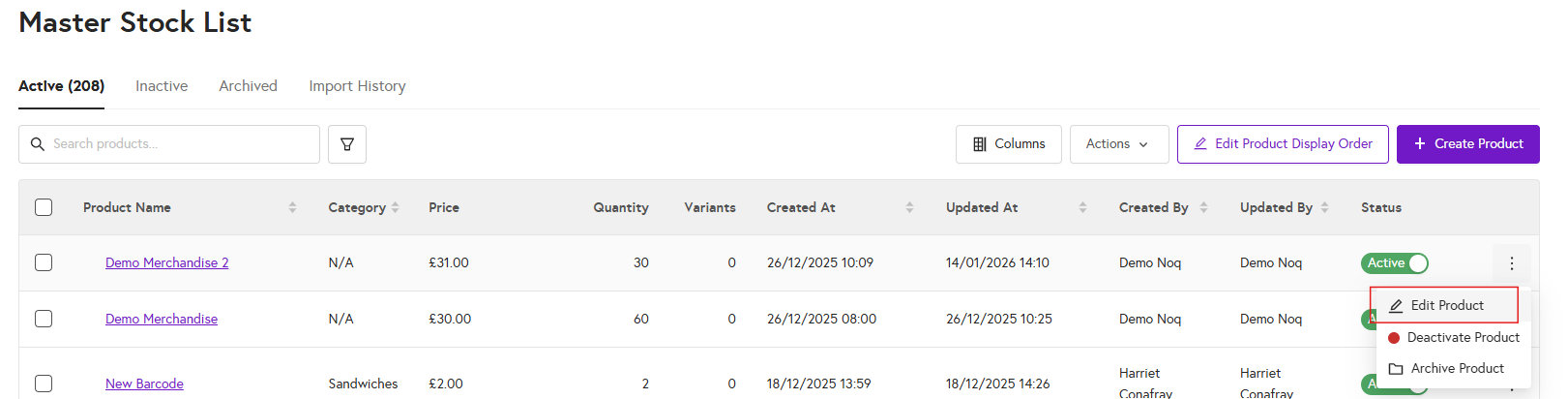Sort by Updated By column arrows
Viewport: 1568px width, 399px height.
pyautogui.click(x=1324, y=207)
